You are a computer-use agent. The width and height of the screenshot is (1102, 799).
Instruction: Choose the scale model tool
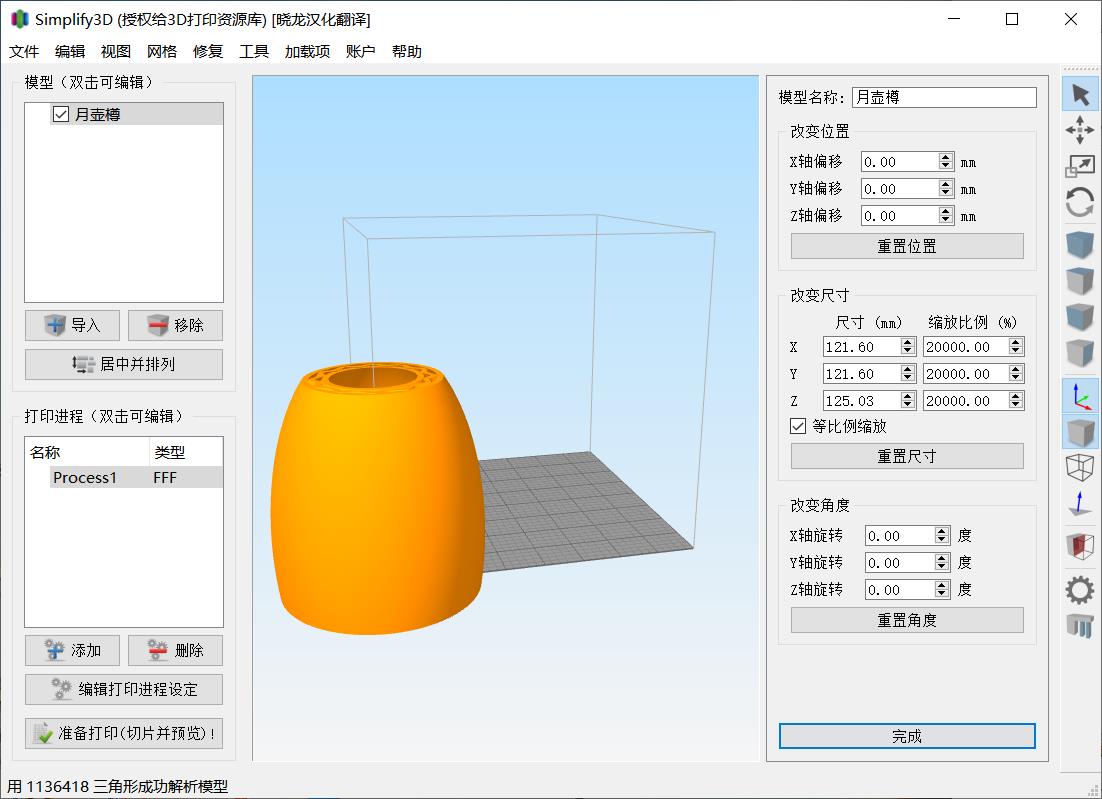click(x=1080, y=167)
